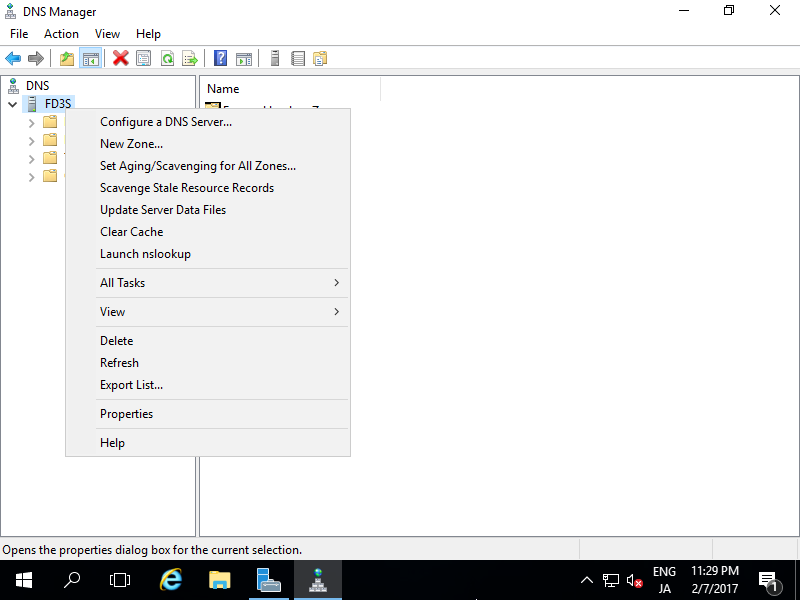Delete the selection with the red X toolbar icon
This screenshot has height=600, width=800.
coord(122,57)
